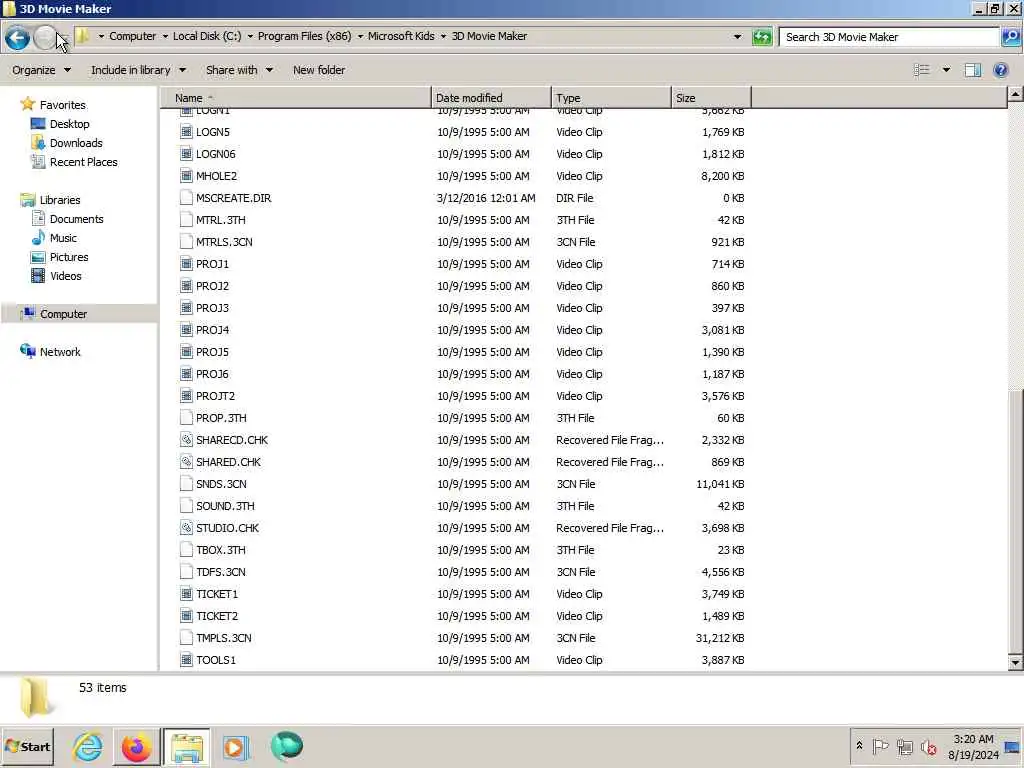
Task: Open Downloads in the sidebar
Action: [76, 143]
